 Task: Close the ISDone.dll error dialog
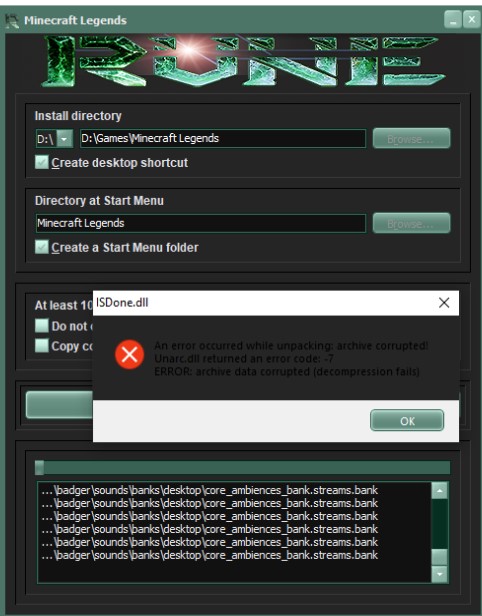point(444,302)
